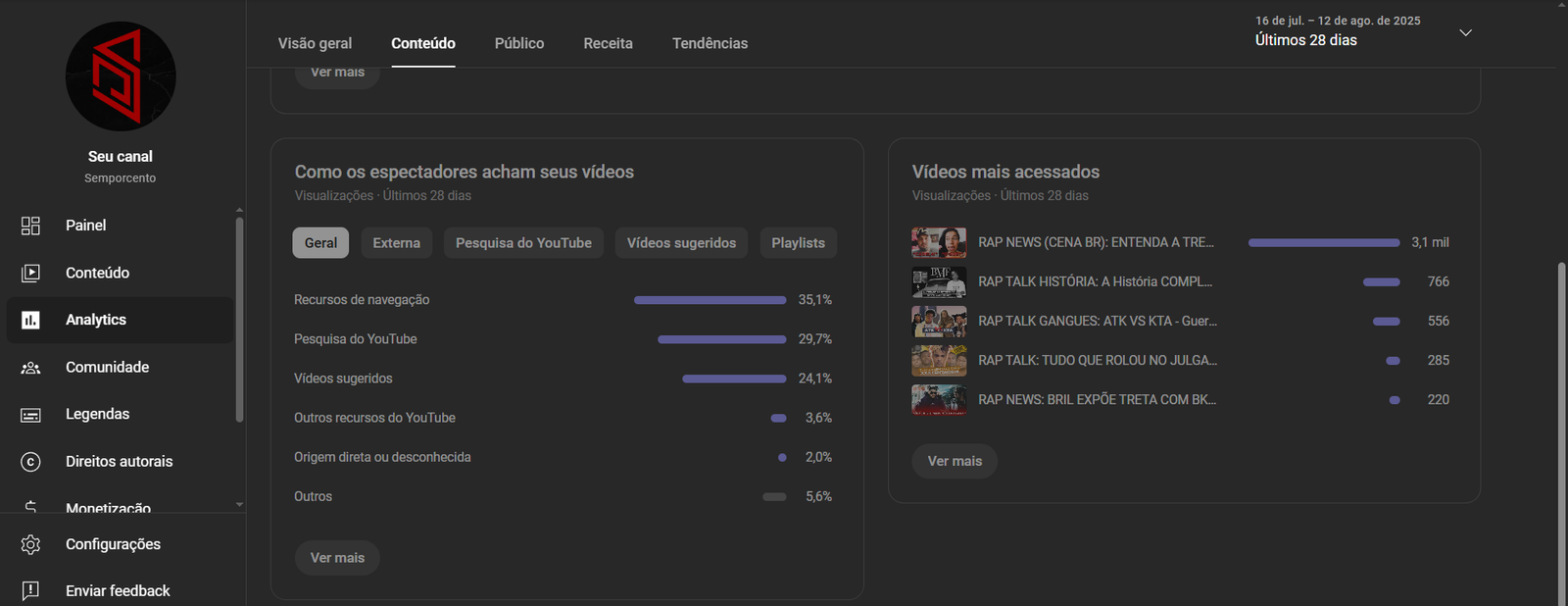Screen dimensions: 1568x606
Task: Switch to the Público tab
Action: coord(518,43)
